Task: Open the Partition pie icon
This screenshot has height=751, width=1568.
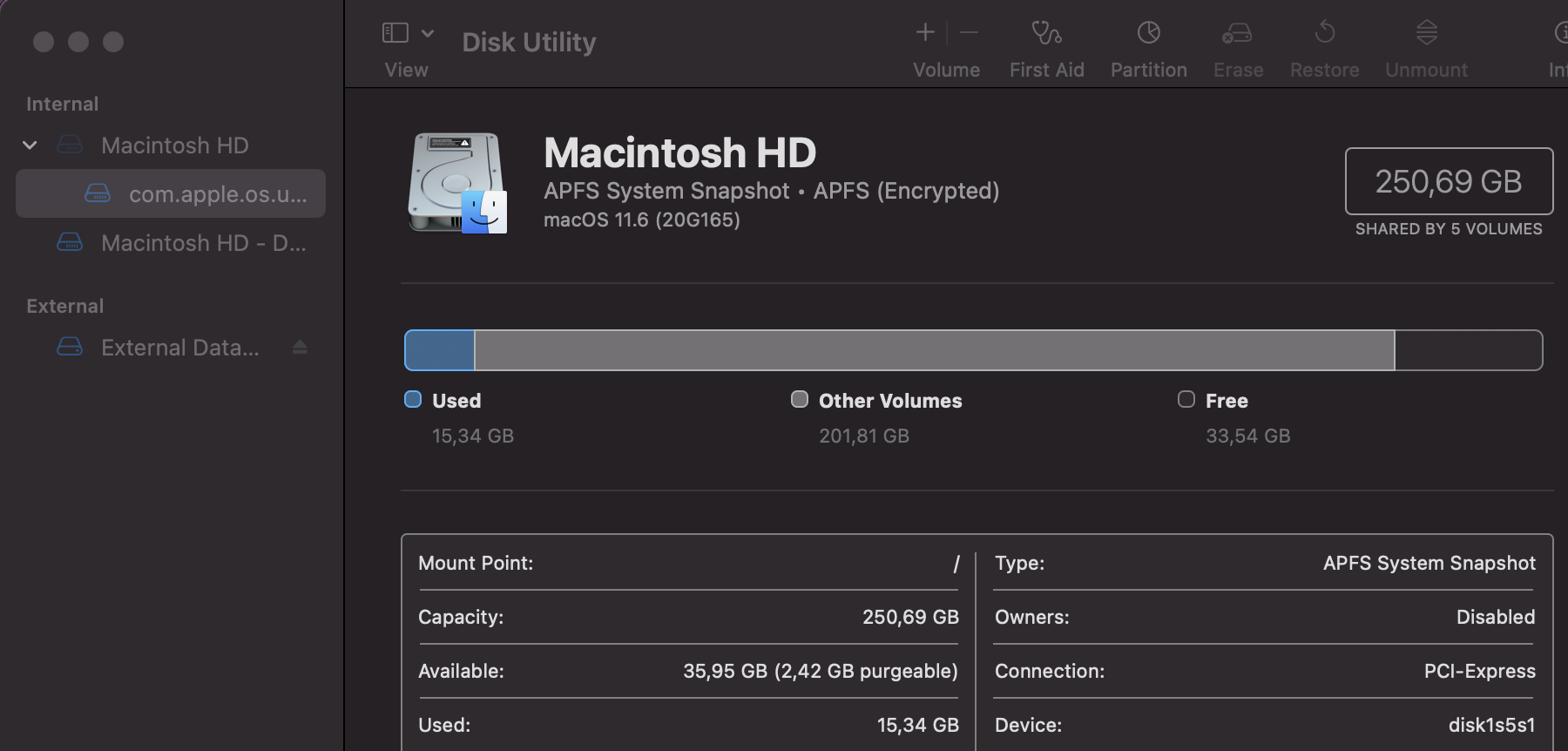Action: pyautogui.click(x=1149, y=33)
